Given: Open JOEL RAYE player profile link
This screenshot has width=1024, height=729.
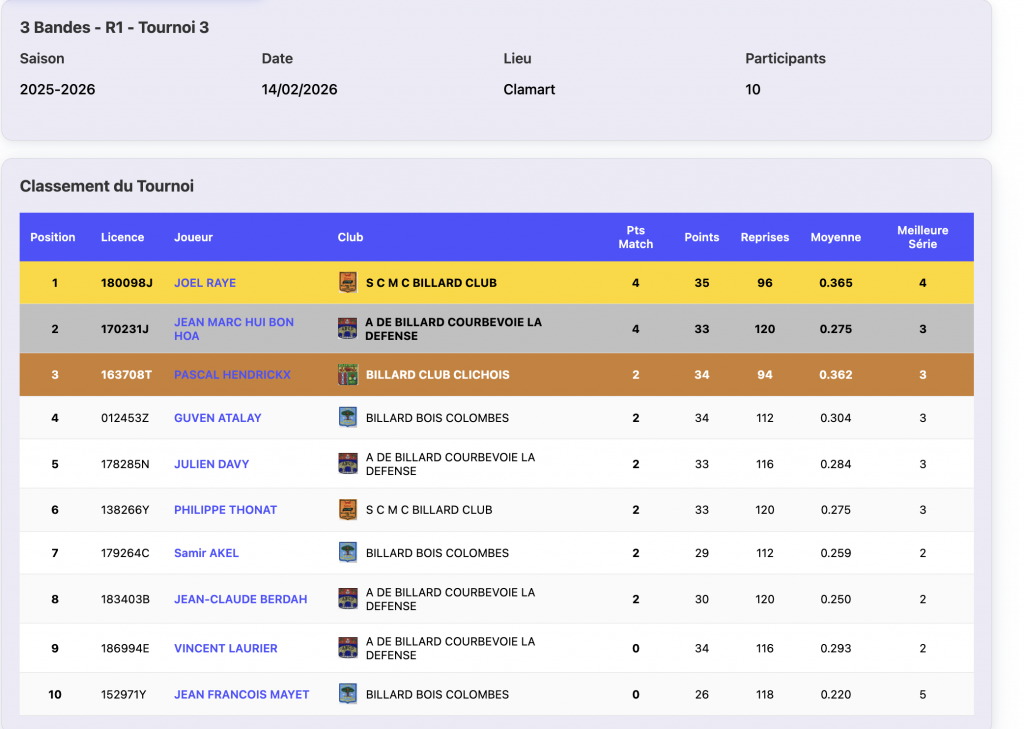Looking at the screenshot, I should (x=205, y=283).
